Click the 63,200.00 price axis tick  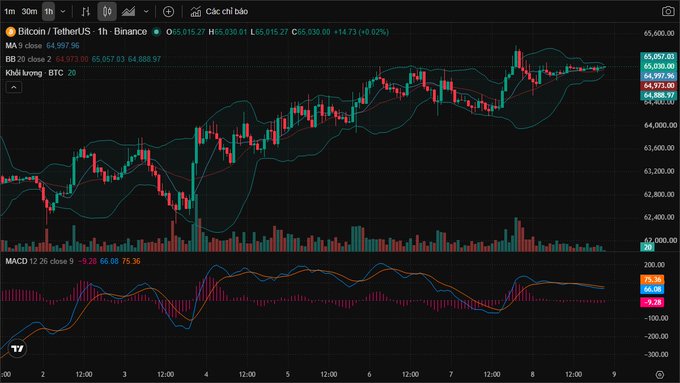point(659,171)
